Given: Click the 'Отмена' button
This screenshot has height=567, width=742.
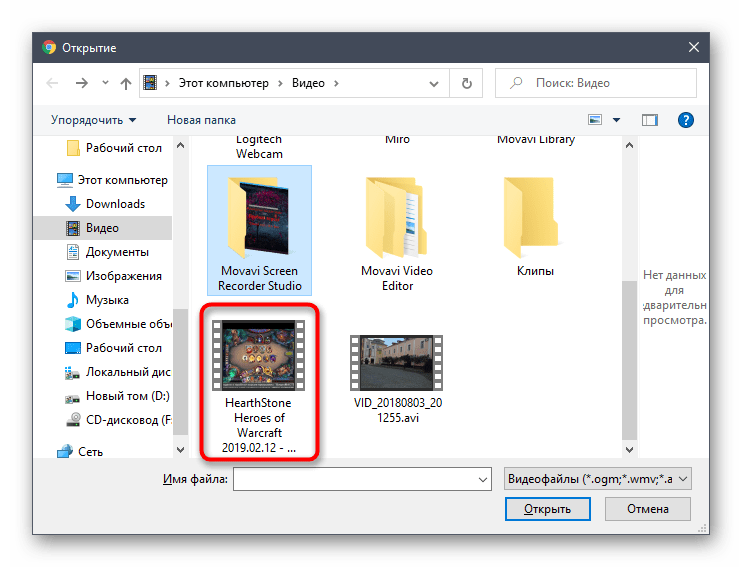Looking at the screenshot, I should [647, 509].
